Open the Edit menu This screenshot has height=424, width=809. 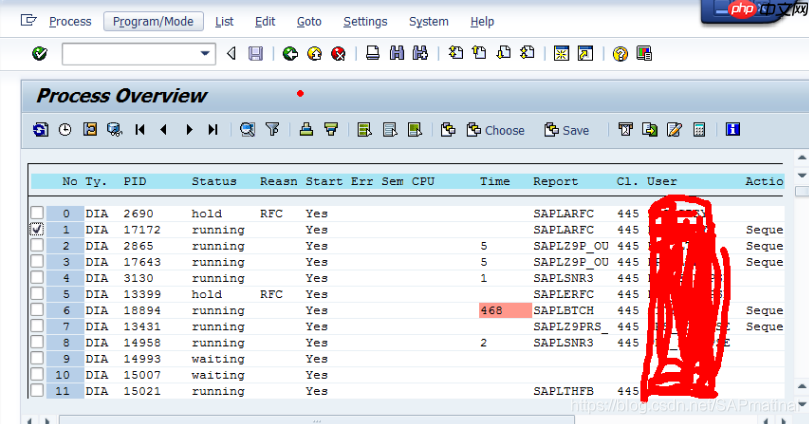[x=265, y=22]
